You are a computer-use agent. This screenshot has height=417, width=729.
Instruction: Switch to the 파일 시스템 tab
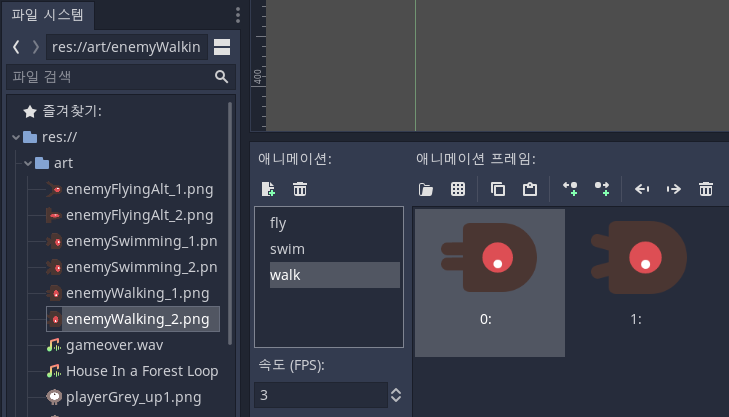pos(47,15)
